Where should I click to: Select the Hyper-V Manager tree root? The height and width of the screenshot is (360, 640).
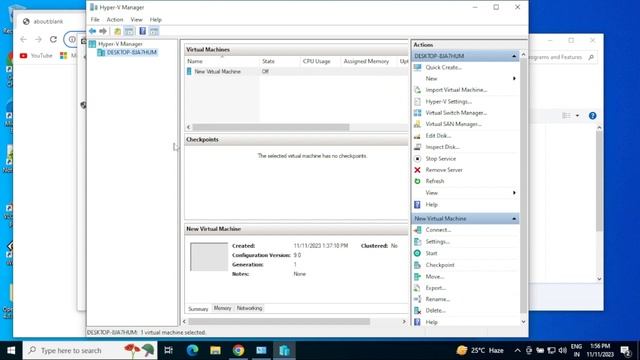[120, 44]
